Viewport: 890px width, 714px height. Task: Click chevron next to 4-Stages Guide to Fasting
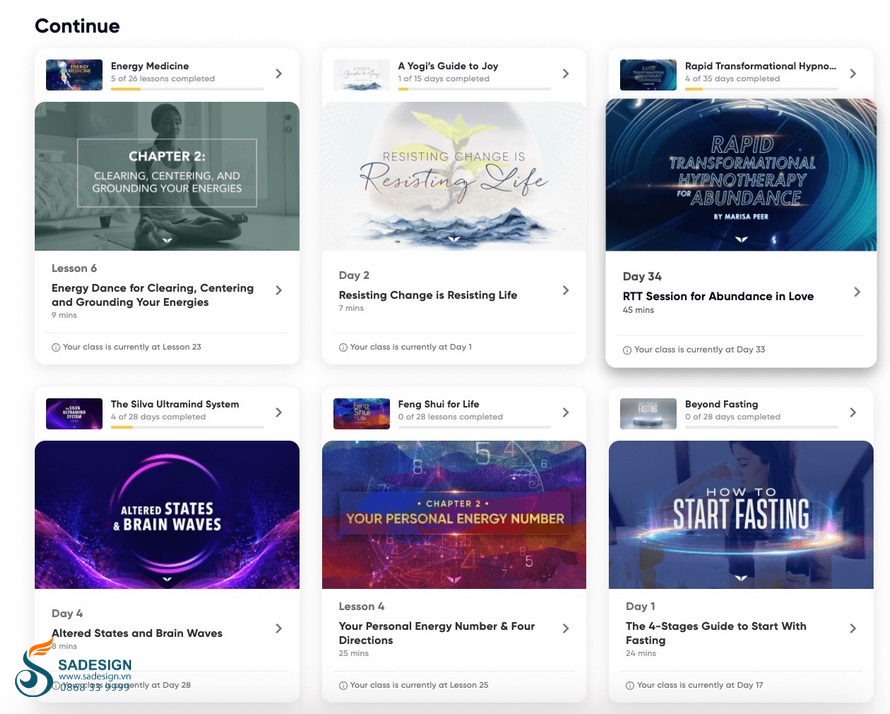[853, 629]
